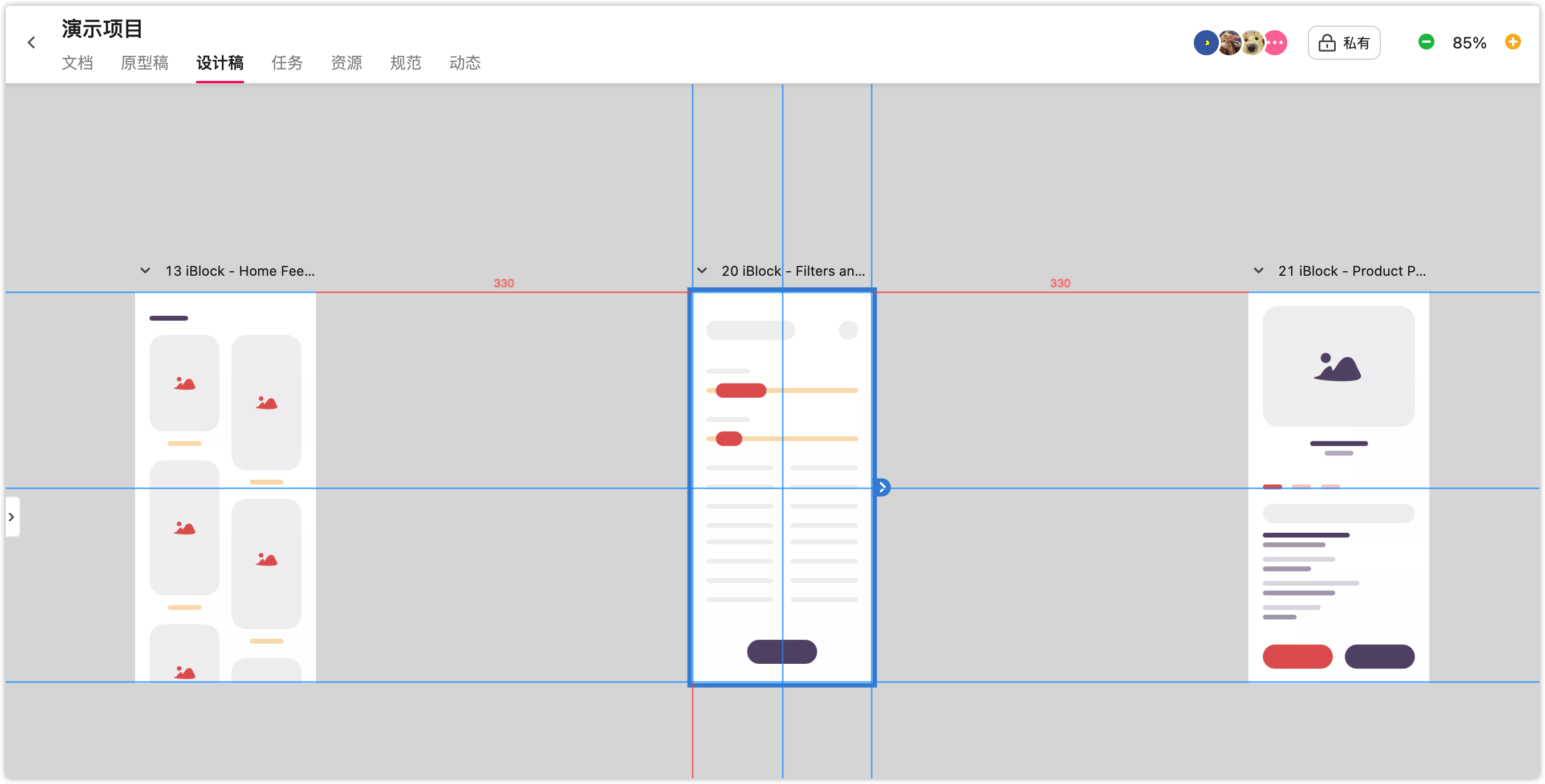Click the lock icon in the 私有 button
This screenshot has width=1545, height=784.
(1327, 43)
